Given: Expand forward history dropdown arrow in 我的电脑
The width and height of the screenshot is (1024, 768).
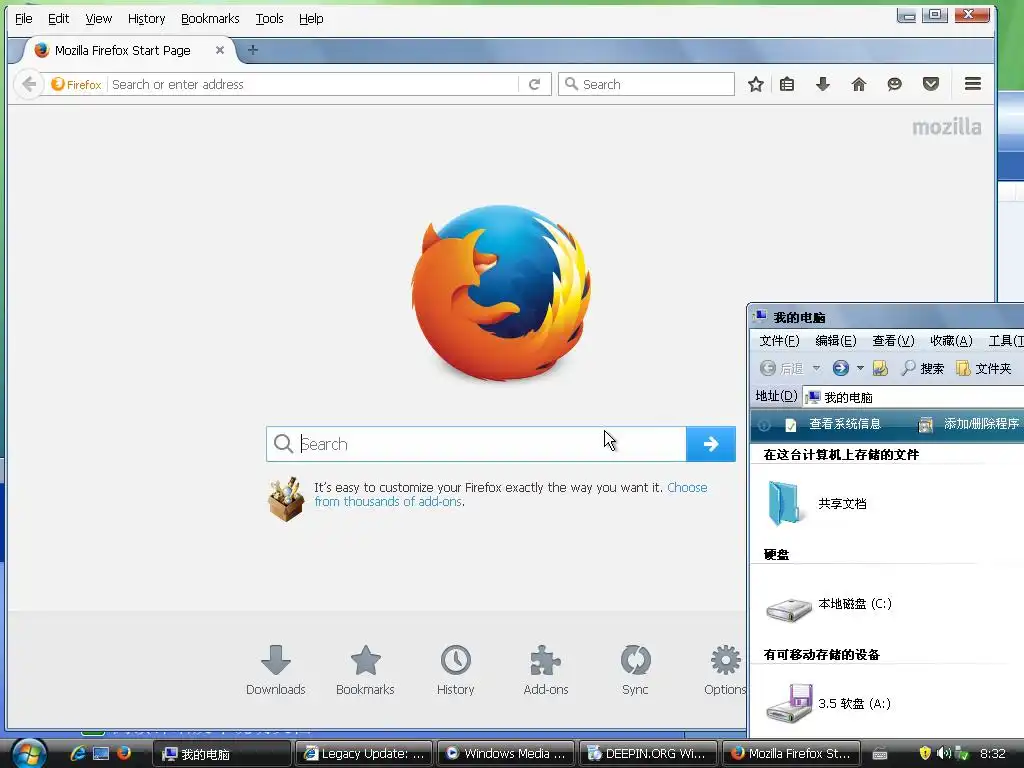Looking at the screenshot, I should 860,368.
